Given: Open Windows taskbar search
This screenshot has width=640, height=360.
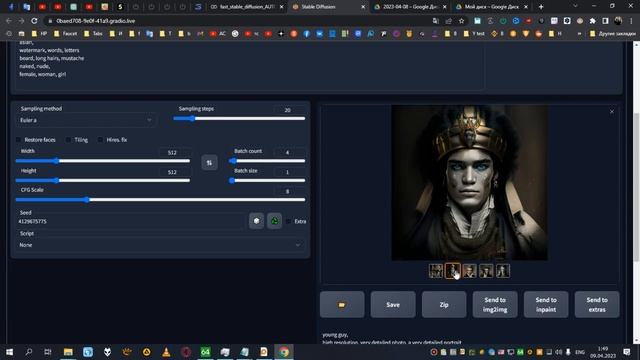Looking at the screenshot, I should click(29, 352).
